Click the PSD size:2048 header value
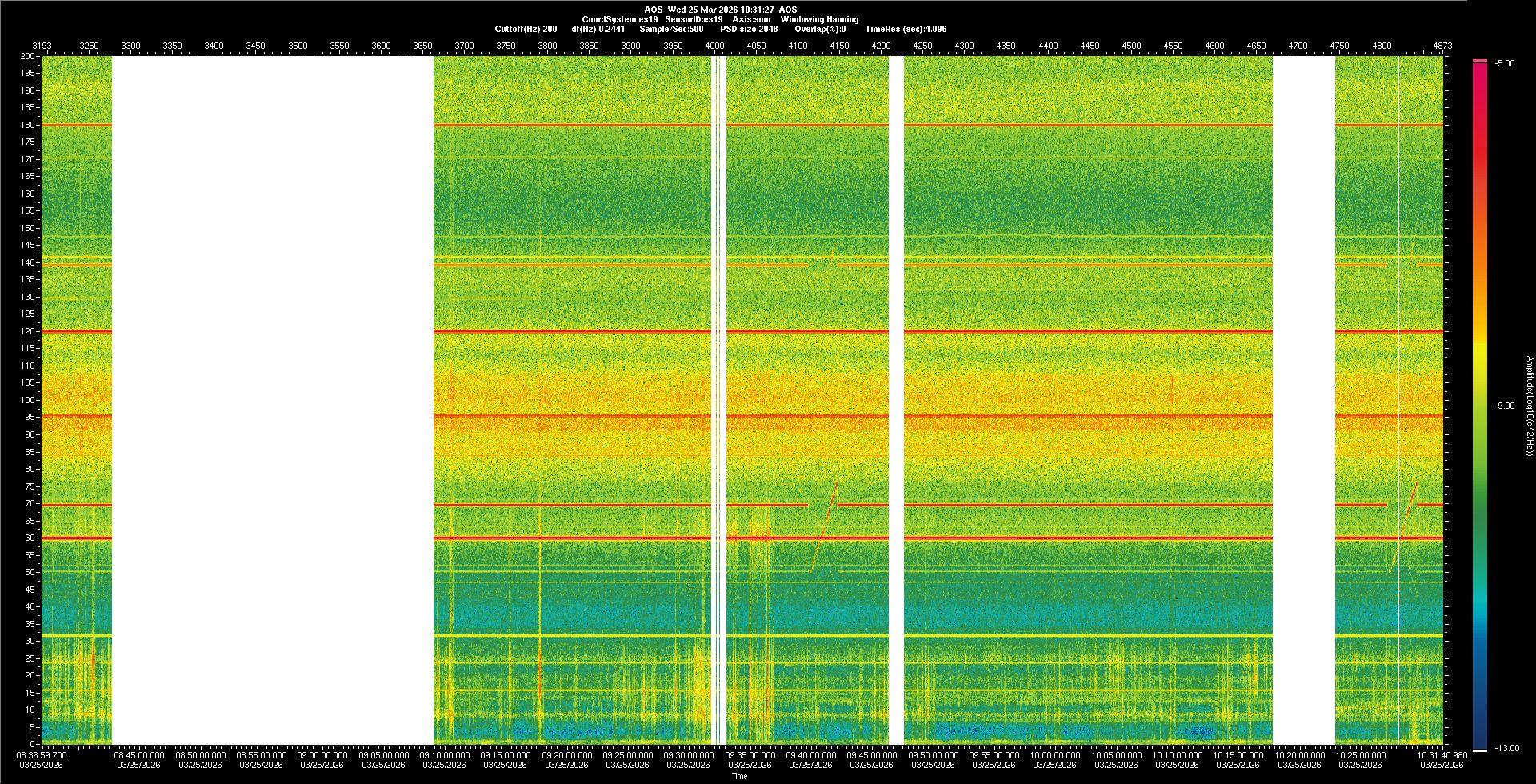The height and width of the screenshot is (784, 1536). tap(749, 29)
